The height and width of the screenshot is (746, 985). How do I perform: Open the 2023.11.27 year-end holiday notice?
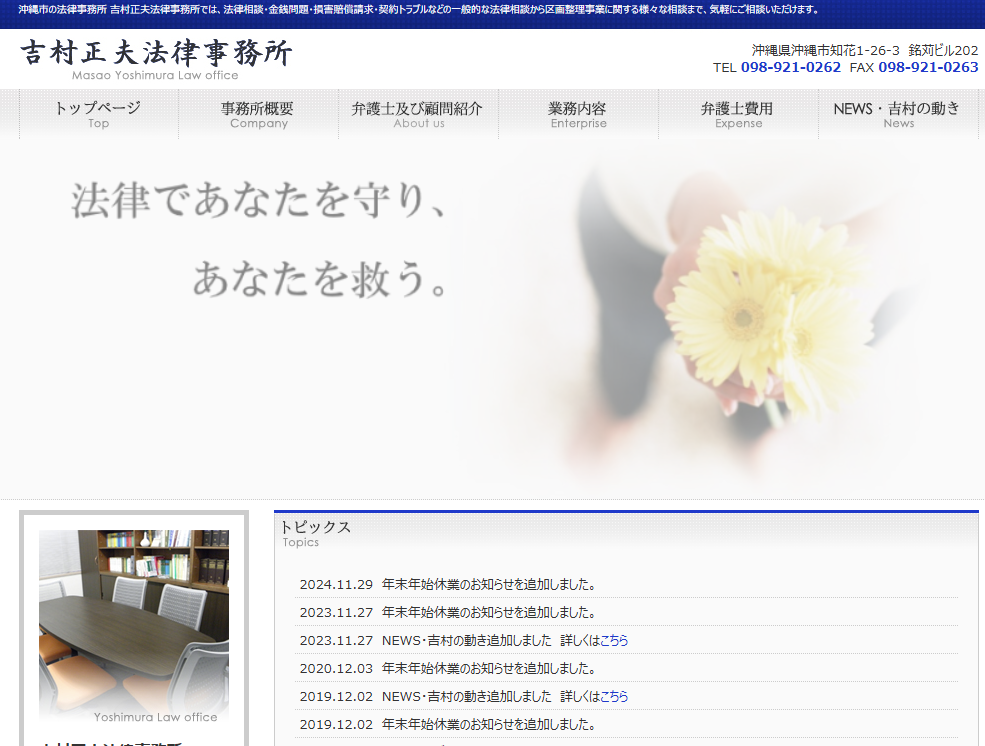coord(447,612)
